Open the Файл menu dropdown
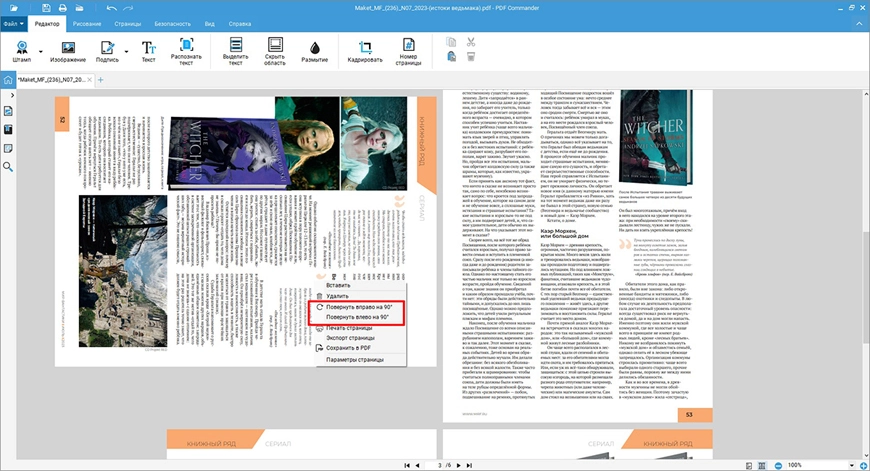This screenshot has width=870, height=471. (x=13, y=24)
